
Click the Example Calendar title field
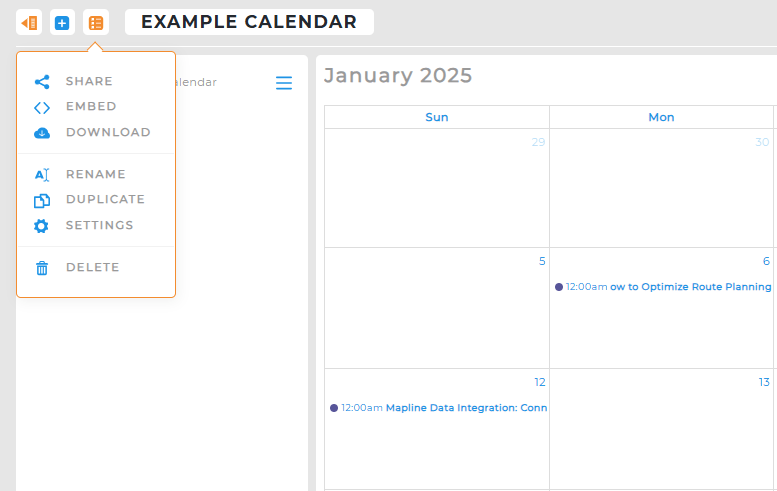pyautogui.click(x=249, y=22)
